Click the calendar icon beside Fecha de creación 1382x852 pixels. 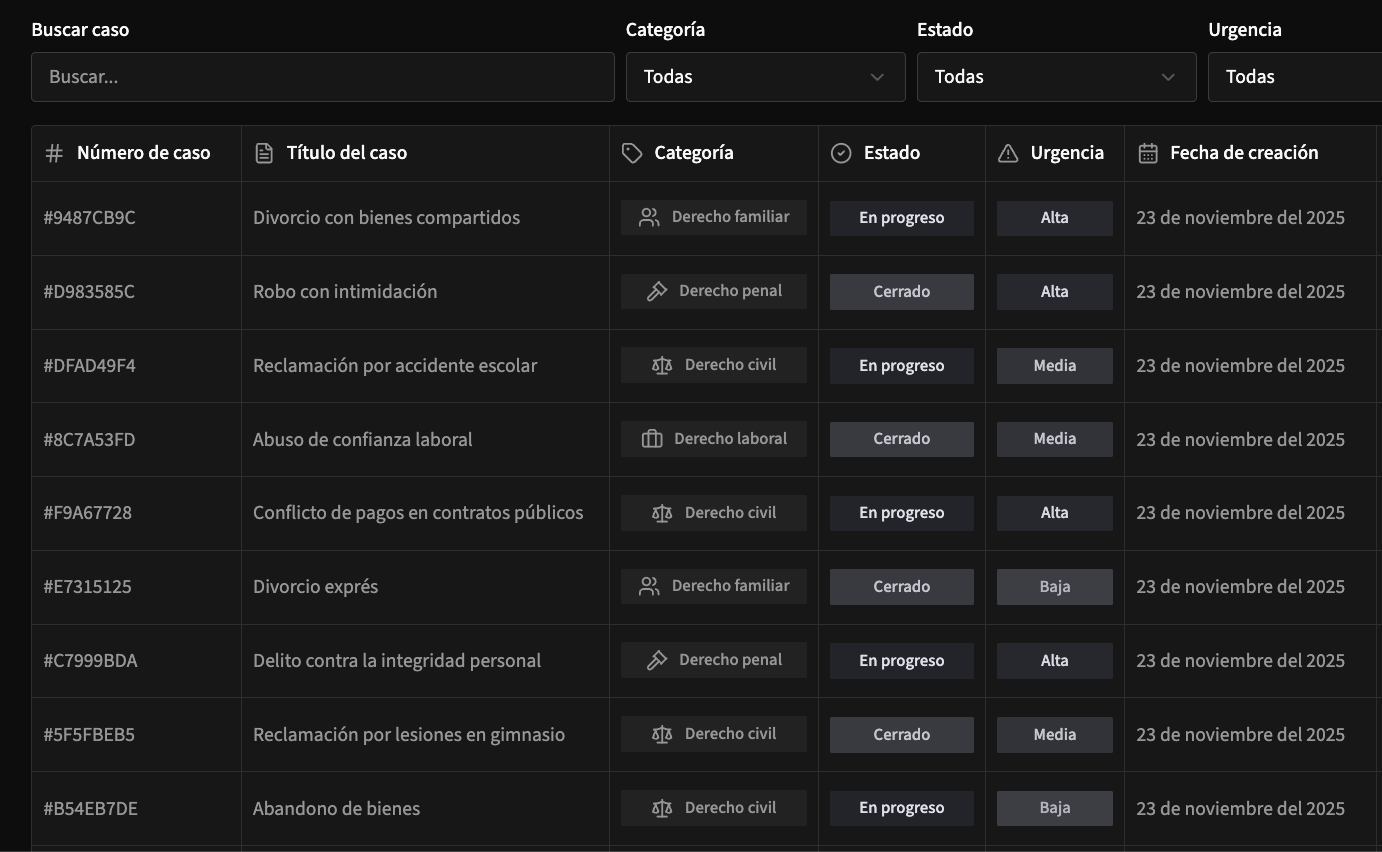(x=1148, y=153)
